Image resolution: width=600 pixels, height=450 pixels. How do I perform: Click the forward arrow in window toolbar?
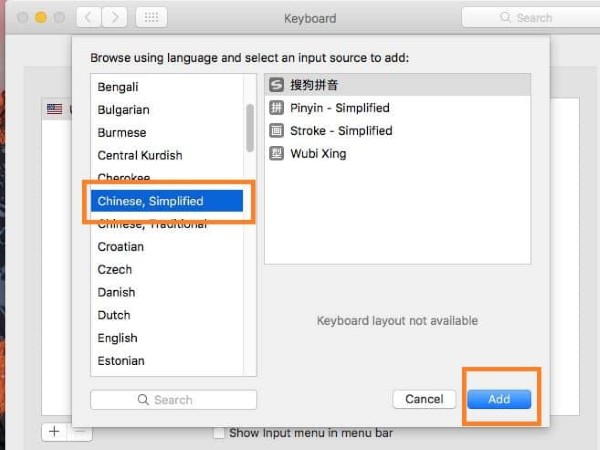pyautogui.click(x=115, y=18)
